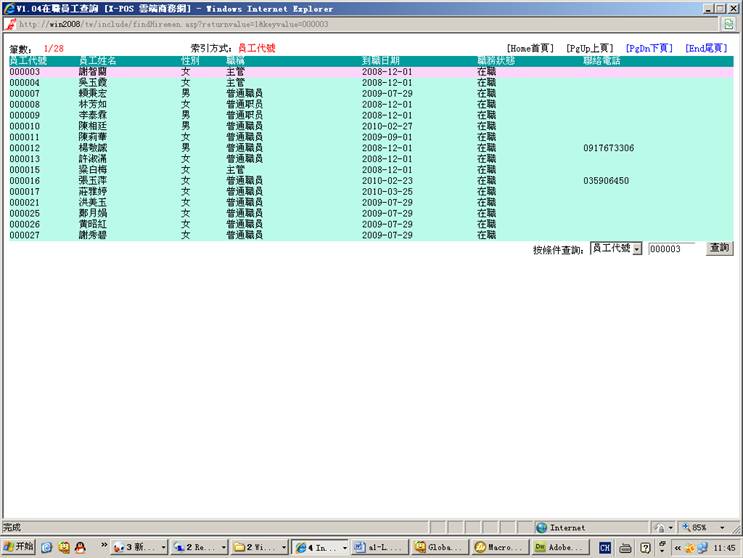
Task: Go to next page with PgDn下頁
Action: [648, 47]
